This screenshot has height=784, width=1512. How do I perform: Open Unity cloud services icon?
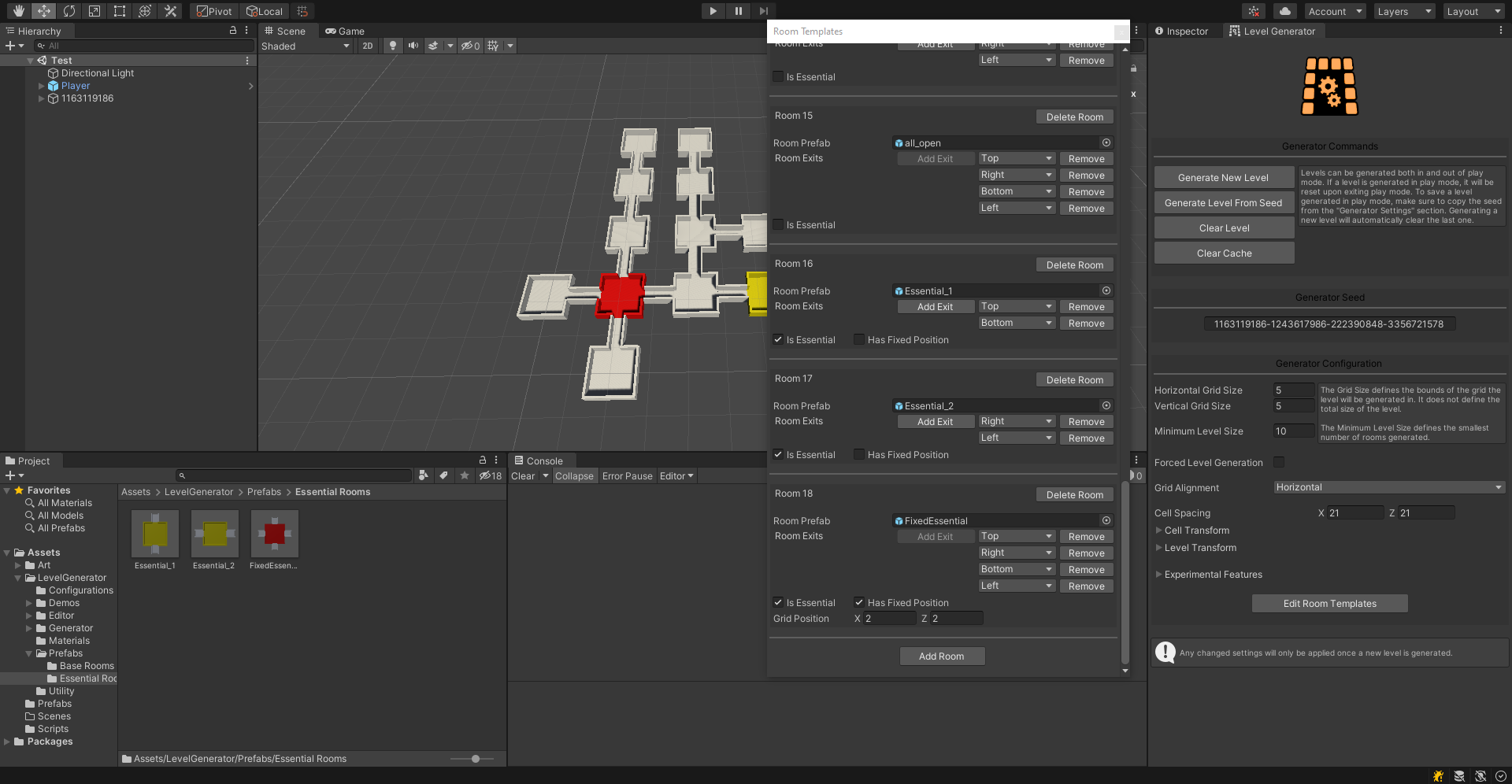(1285, 11)
